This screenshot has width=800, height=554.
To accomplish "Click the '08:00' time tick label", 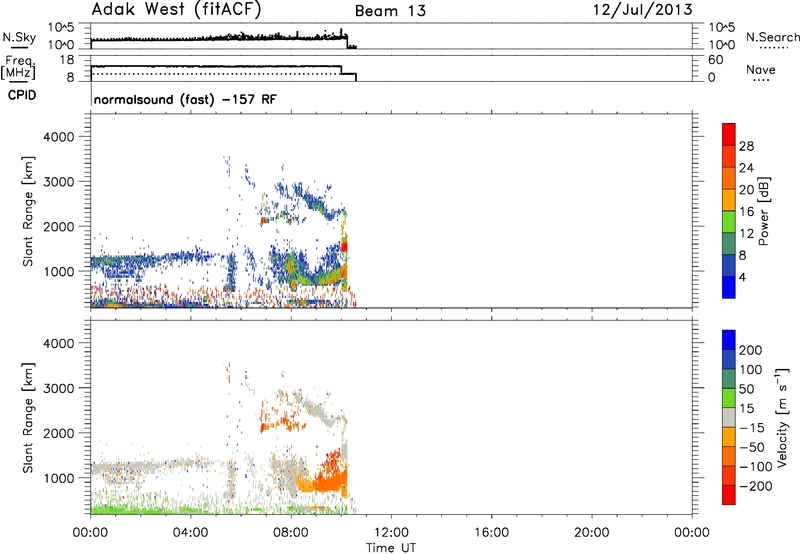I will pos(291,533).
